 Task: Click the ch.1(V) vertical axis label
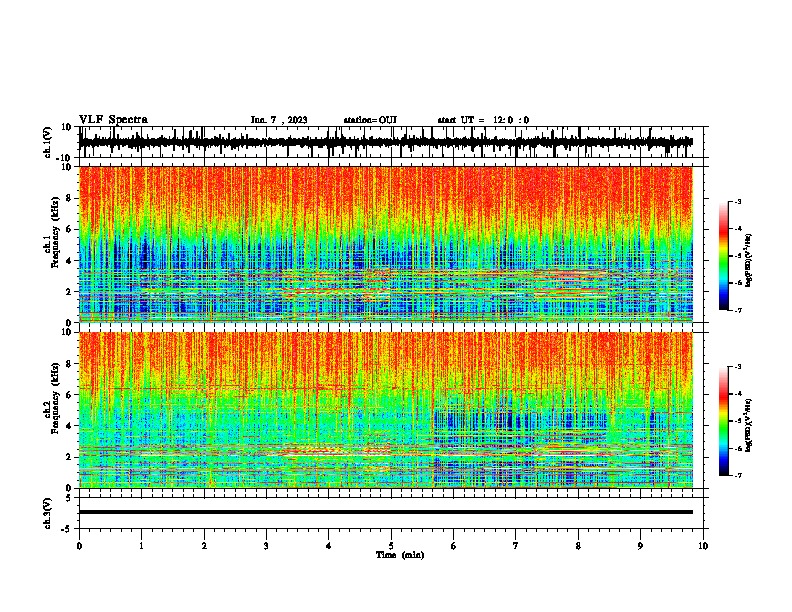pyautogui.click(x=48, y=142)
